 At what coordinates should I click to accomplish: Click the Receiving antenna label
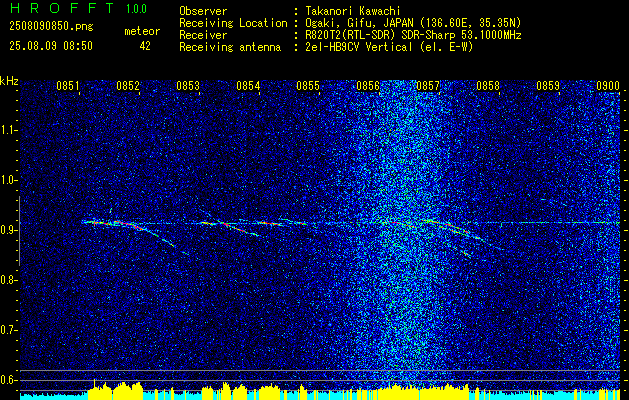pos(230,47)
